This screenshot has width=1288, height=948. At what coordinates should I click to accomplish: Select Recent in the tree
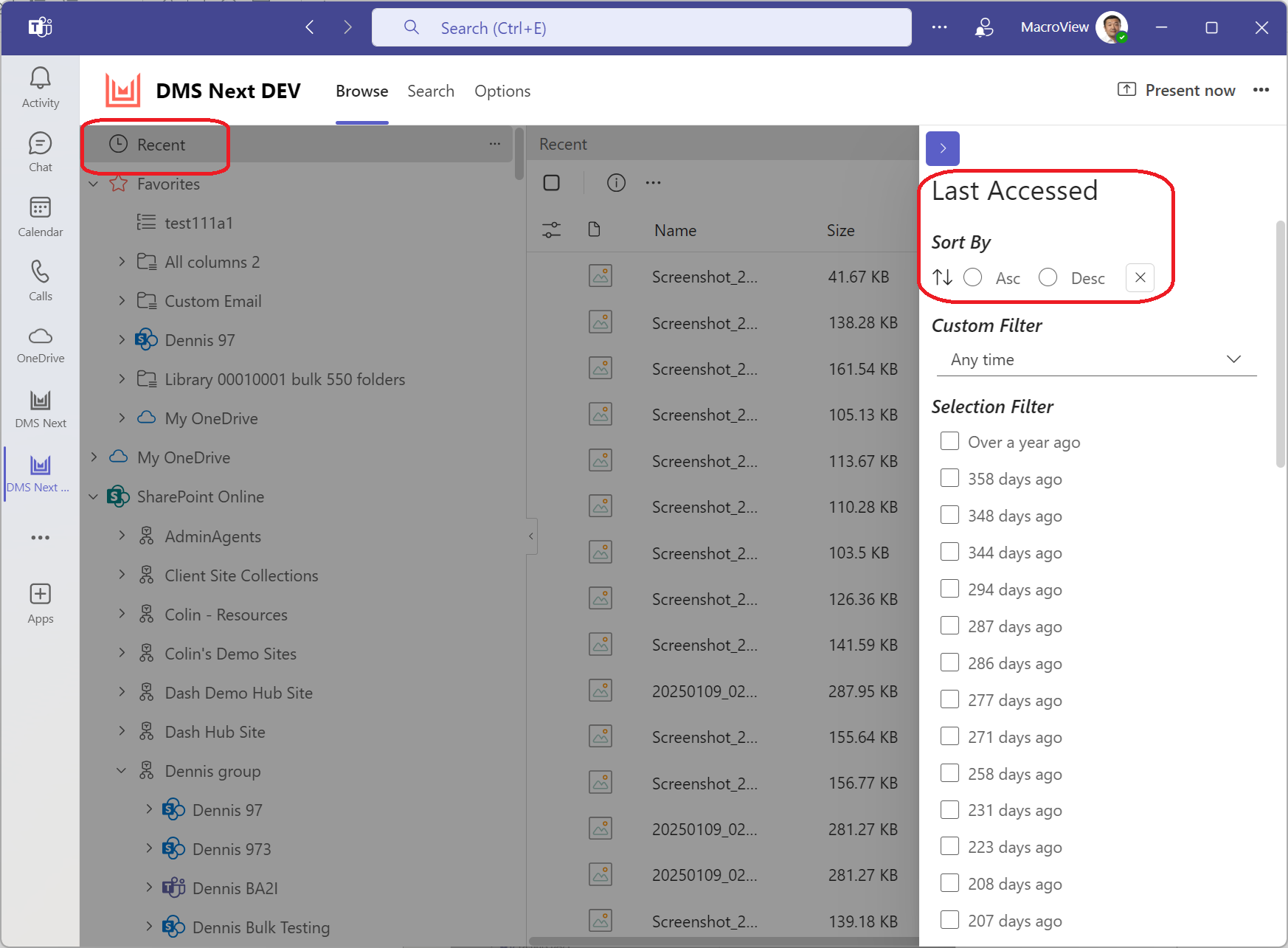point(295,145)
